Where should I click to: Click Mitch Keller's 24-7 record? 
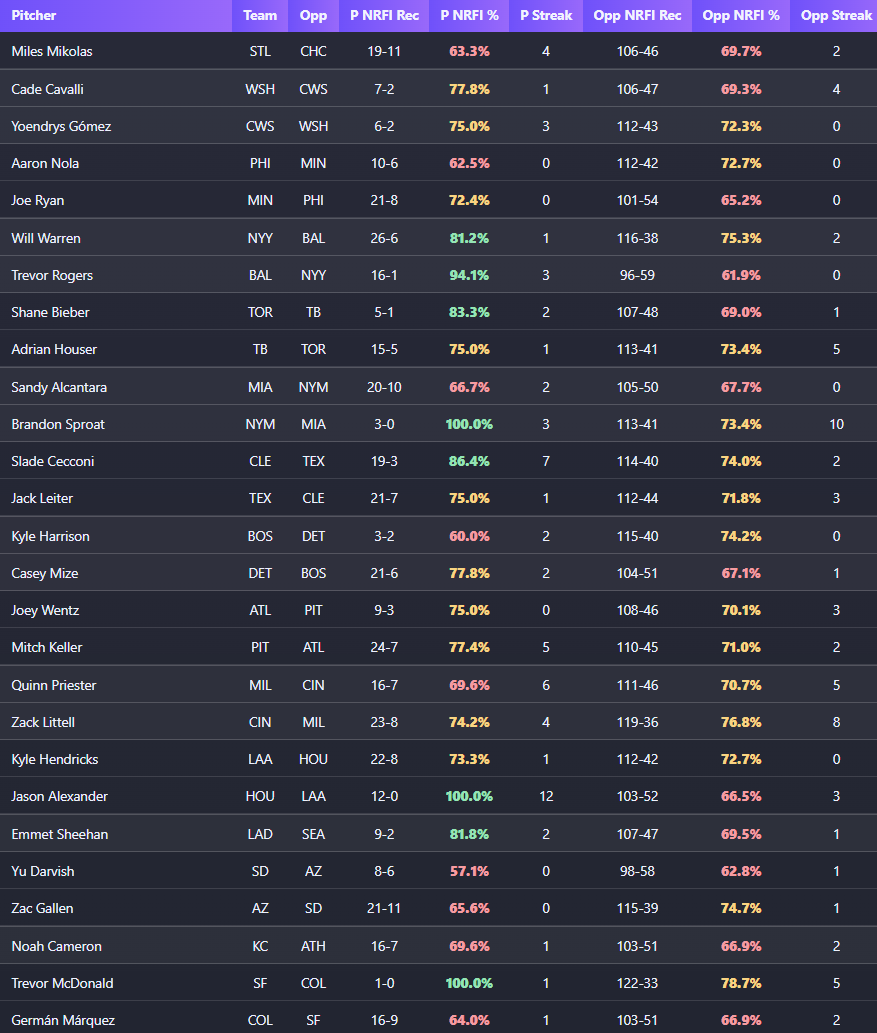(384, 647)
